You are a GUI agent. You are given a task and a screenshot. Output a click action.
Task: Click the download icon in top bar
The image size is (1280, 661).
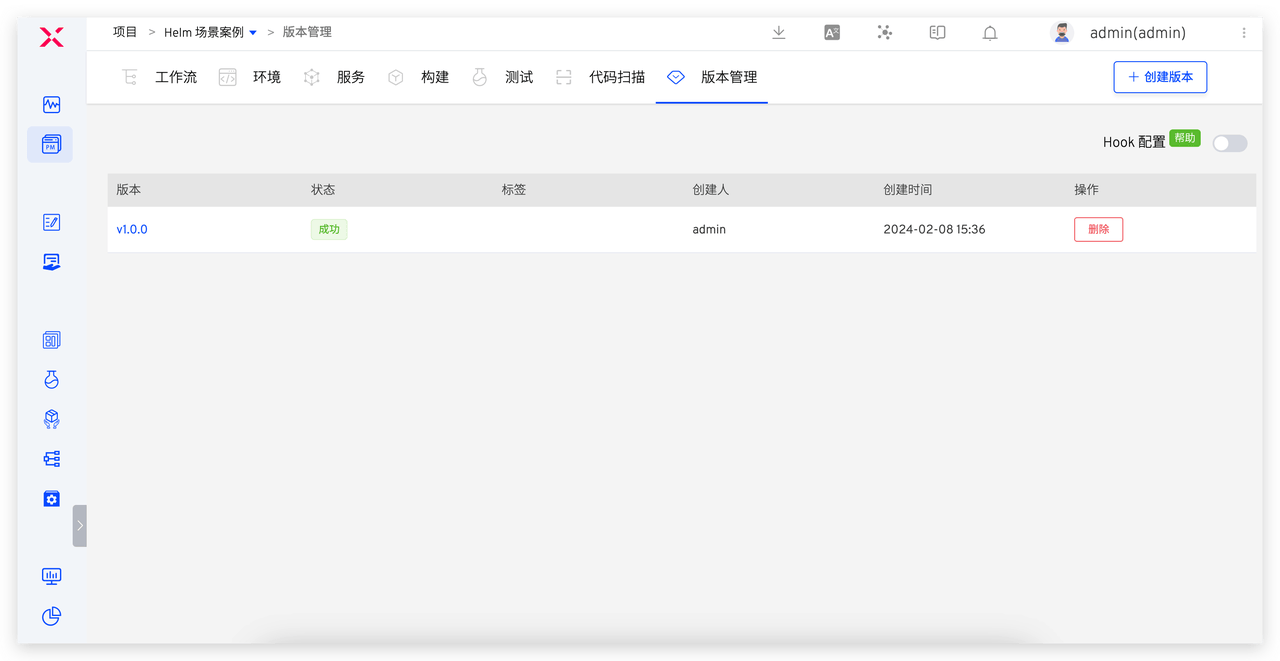[x=778, y=33]
